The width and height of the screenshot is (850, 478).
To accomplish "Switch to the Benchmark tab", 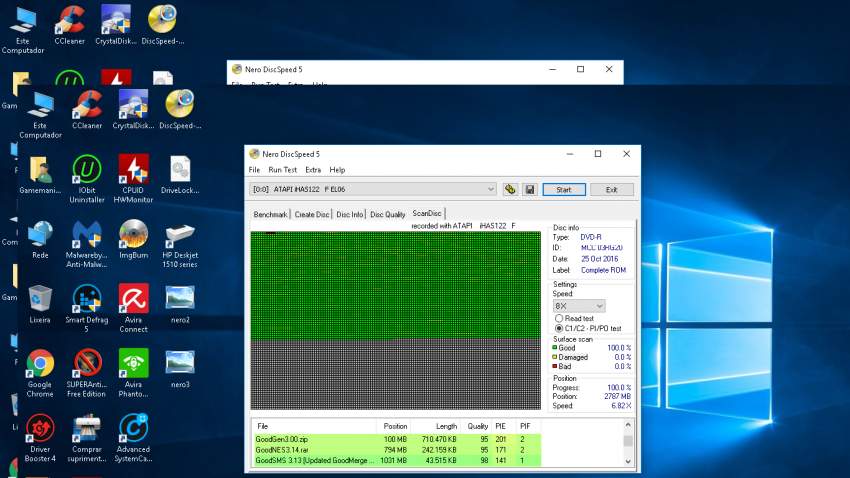I will (270, 215).
